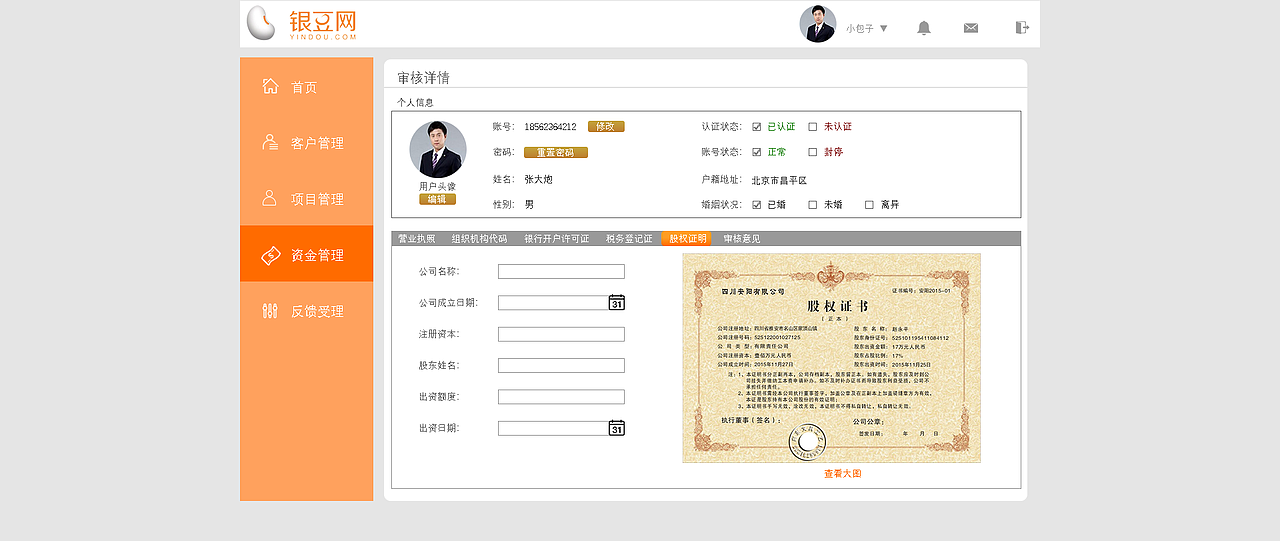Image resolution: width=1280 pixels, height=541 pixels.
Task: Click the 修改 button next to 账号
Action: click(606, 127)
